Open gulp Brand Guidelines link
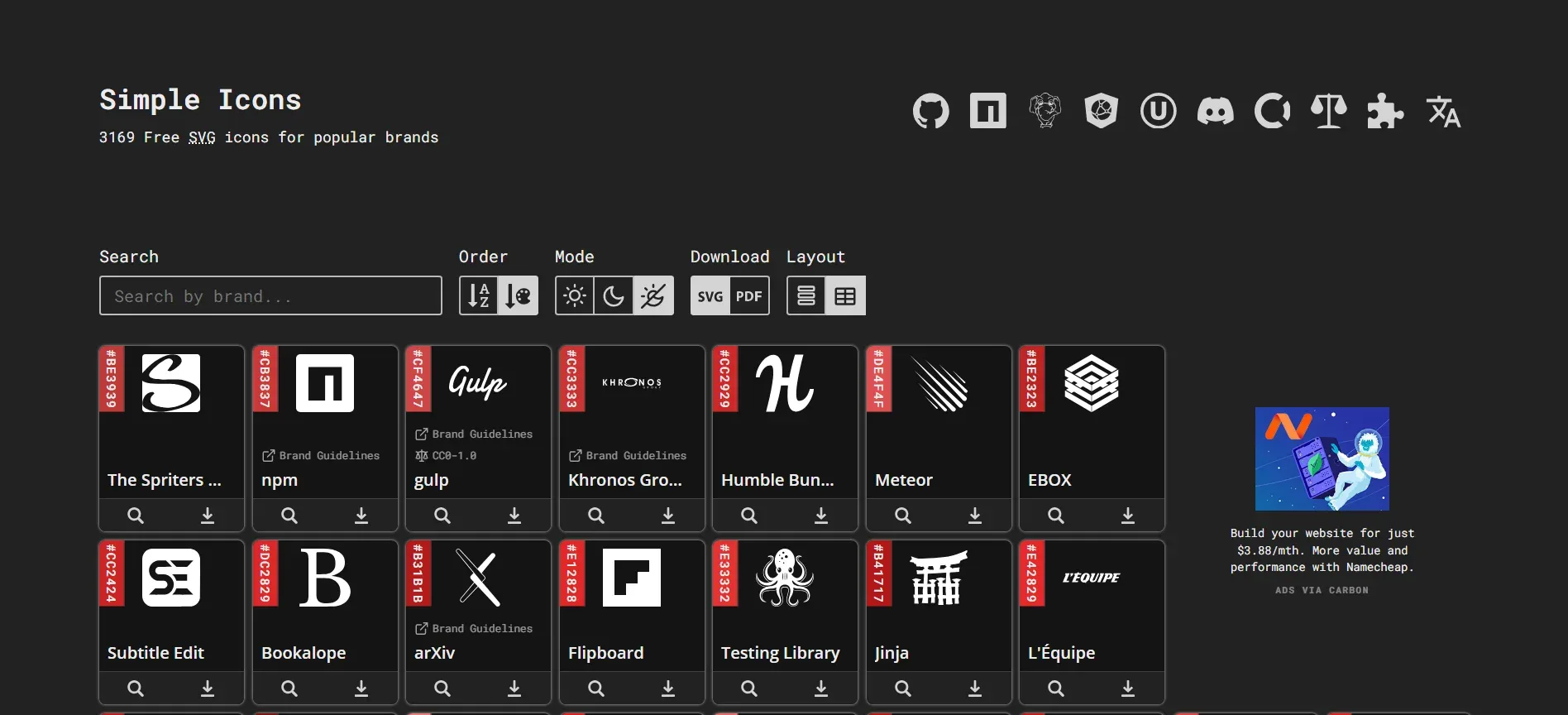Screen dimensions: 1568x715 tap(474, 434)
